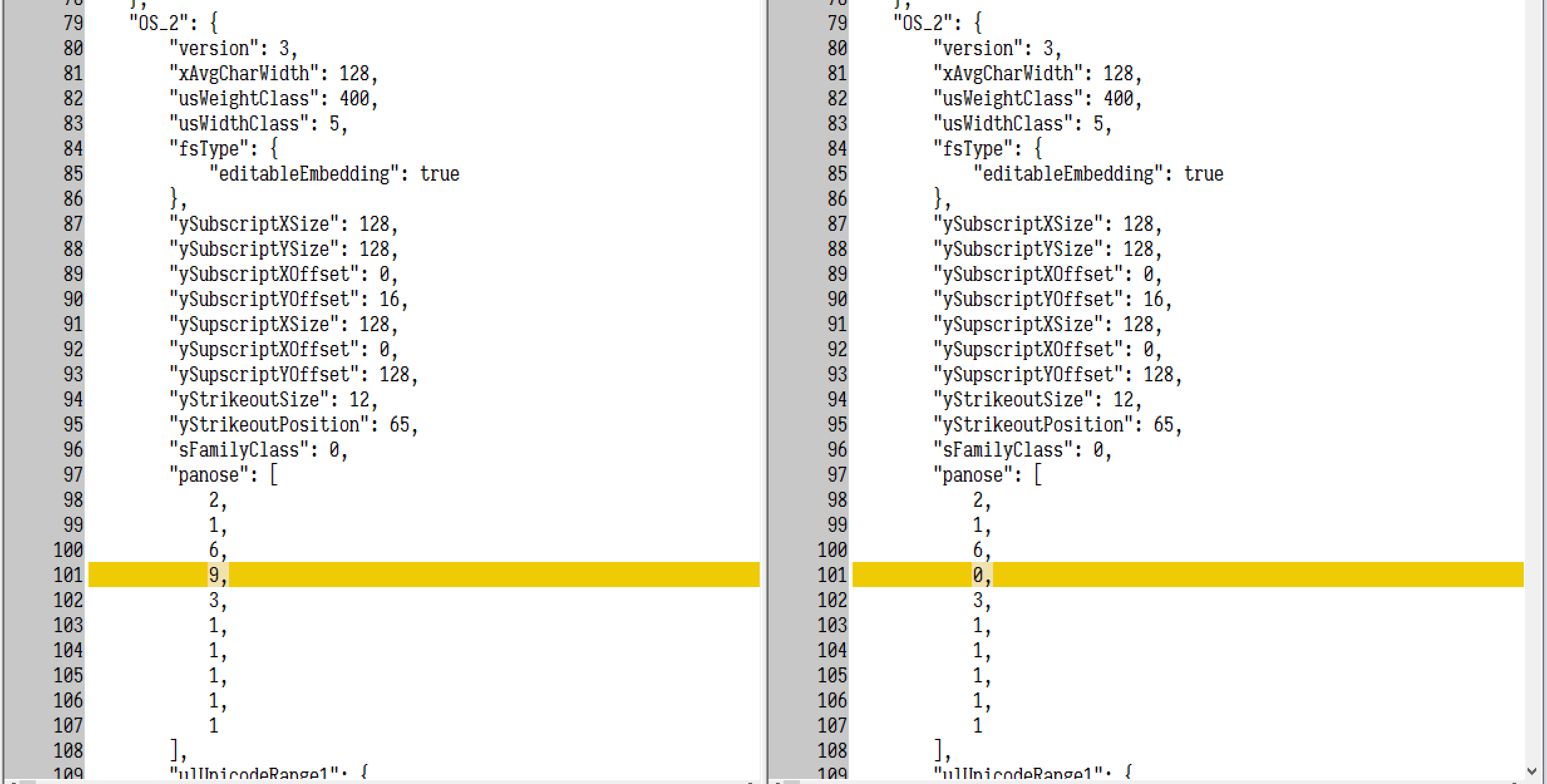Click "editableEmbedding" text in left pane
1547x784 pixels.
[x=304, y=174]
